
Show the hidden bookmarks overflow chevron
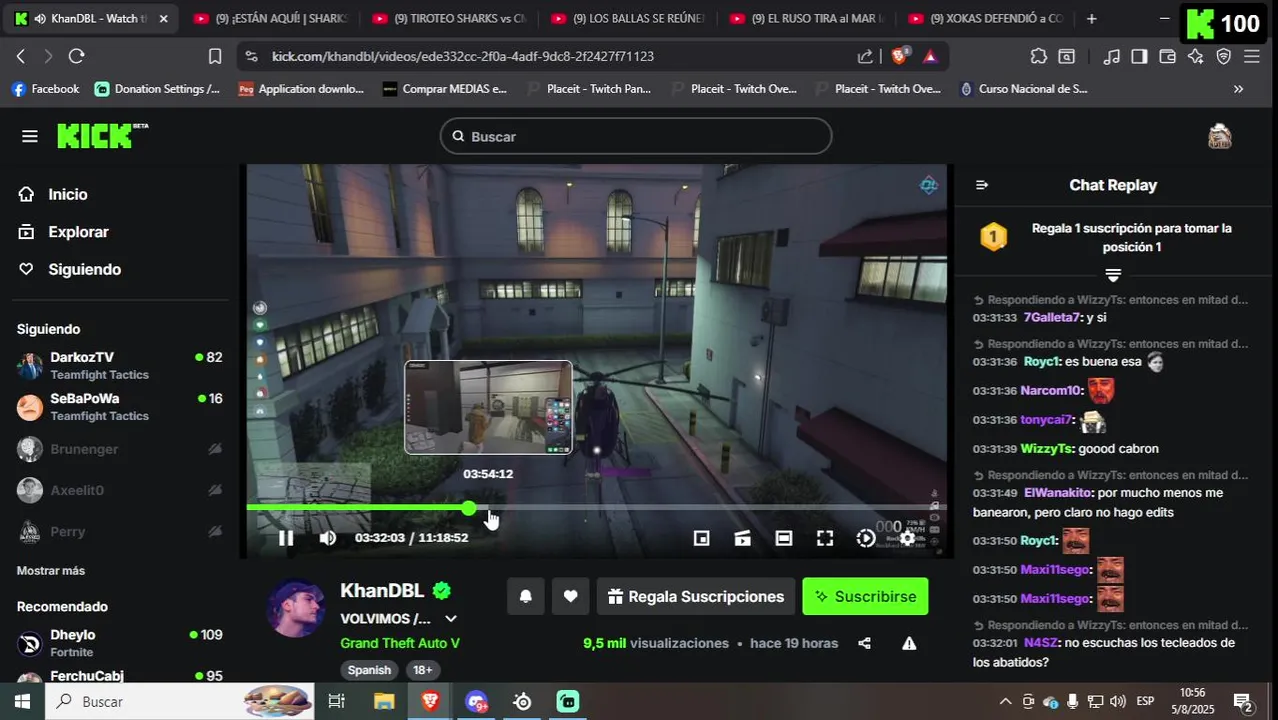[x=1238, y=89]
